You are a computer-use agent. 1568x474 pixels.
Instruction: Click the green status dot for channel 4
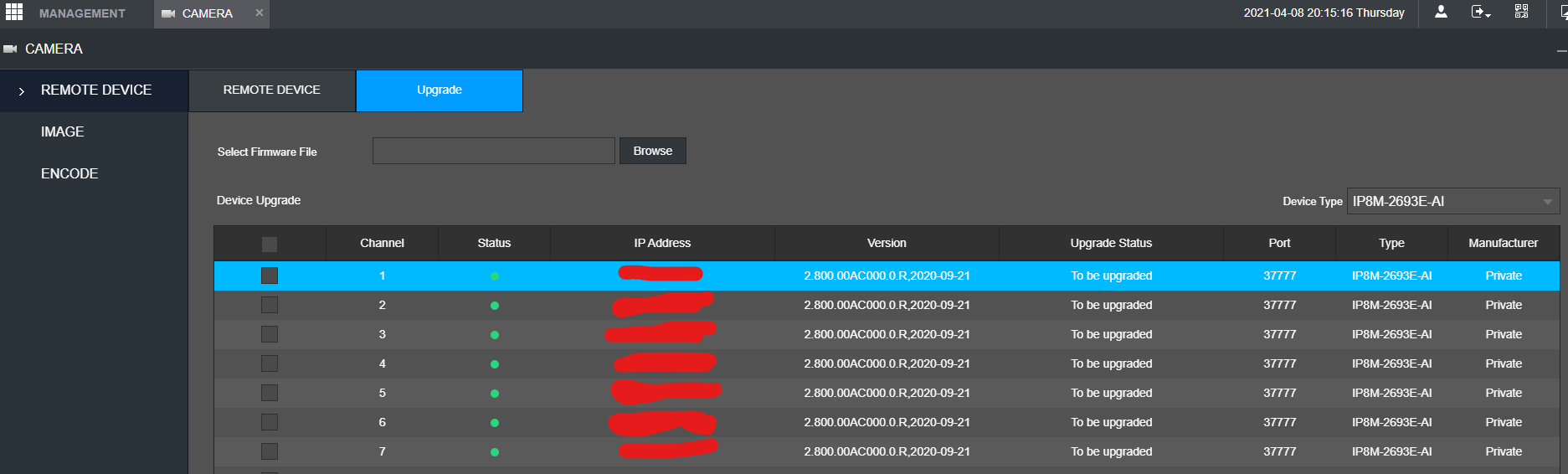(x=495, y=364)
